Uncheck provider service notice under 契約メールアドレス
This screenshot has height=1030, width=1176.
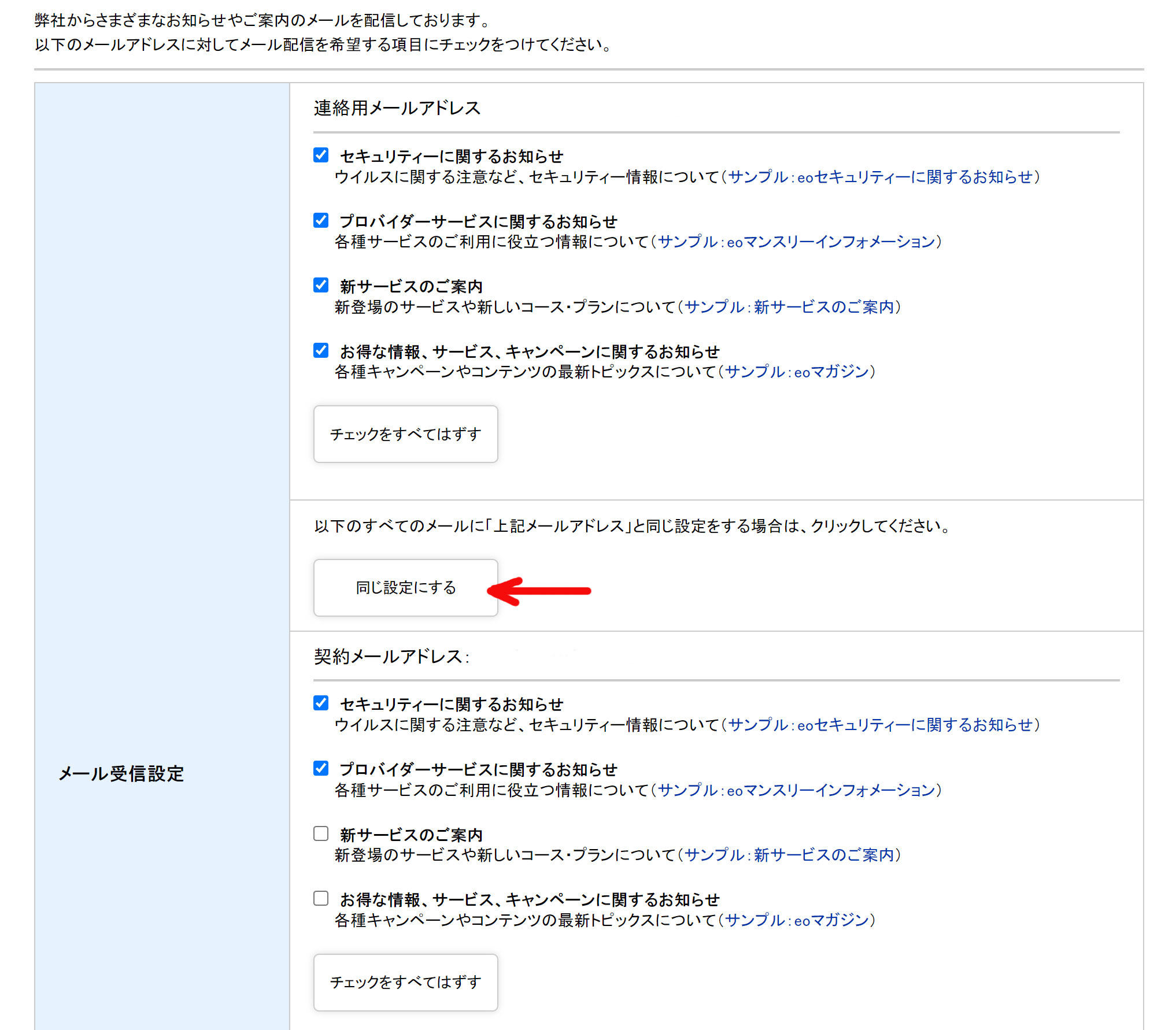[x=321, y=768]
